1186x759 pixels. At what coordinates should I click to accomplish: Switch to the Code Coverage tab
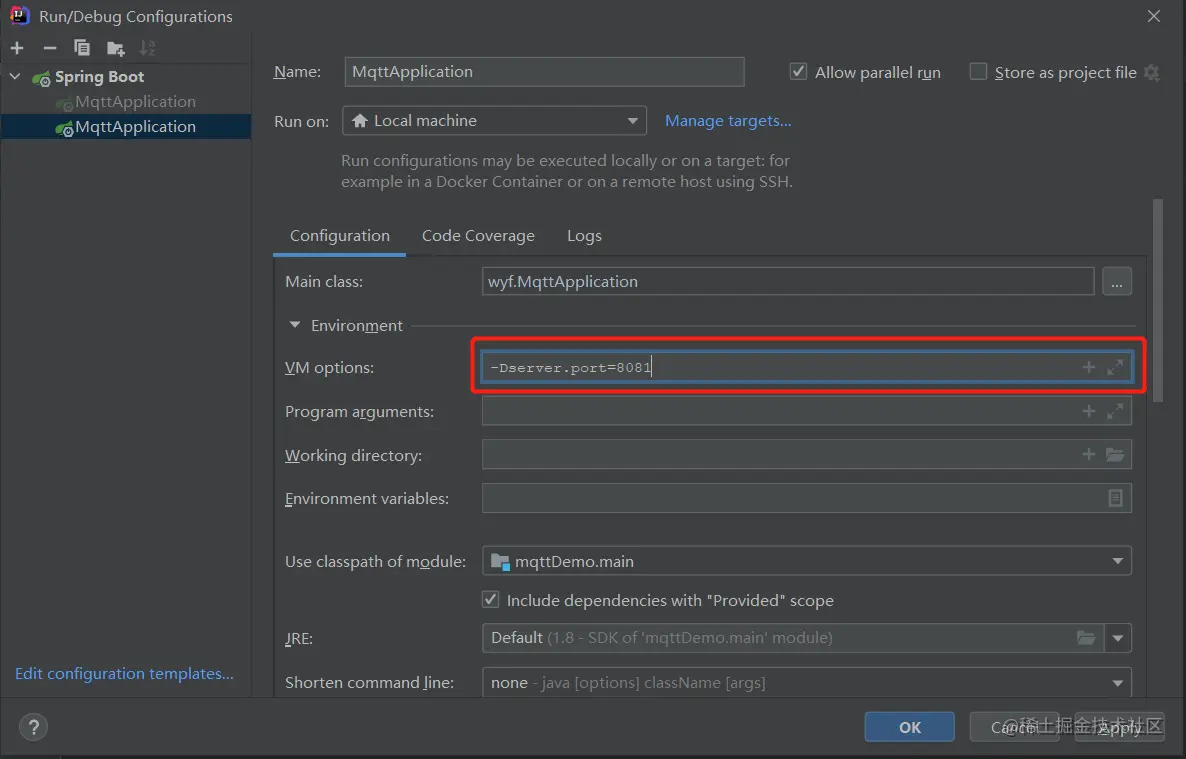[x=478, y=236]
